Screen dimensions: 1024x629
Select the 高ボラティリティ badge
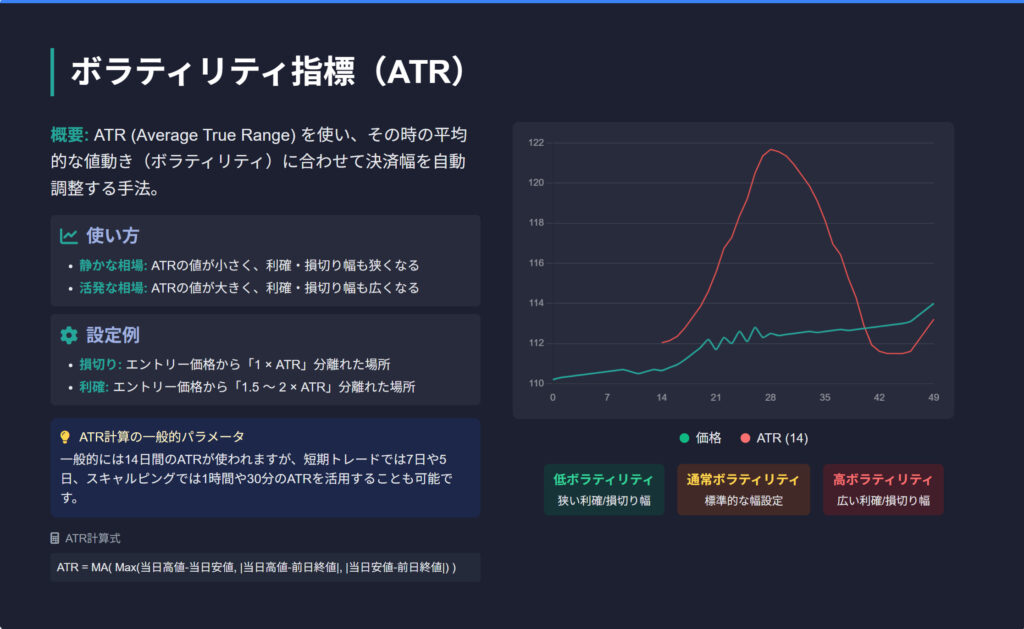882,489
